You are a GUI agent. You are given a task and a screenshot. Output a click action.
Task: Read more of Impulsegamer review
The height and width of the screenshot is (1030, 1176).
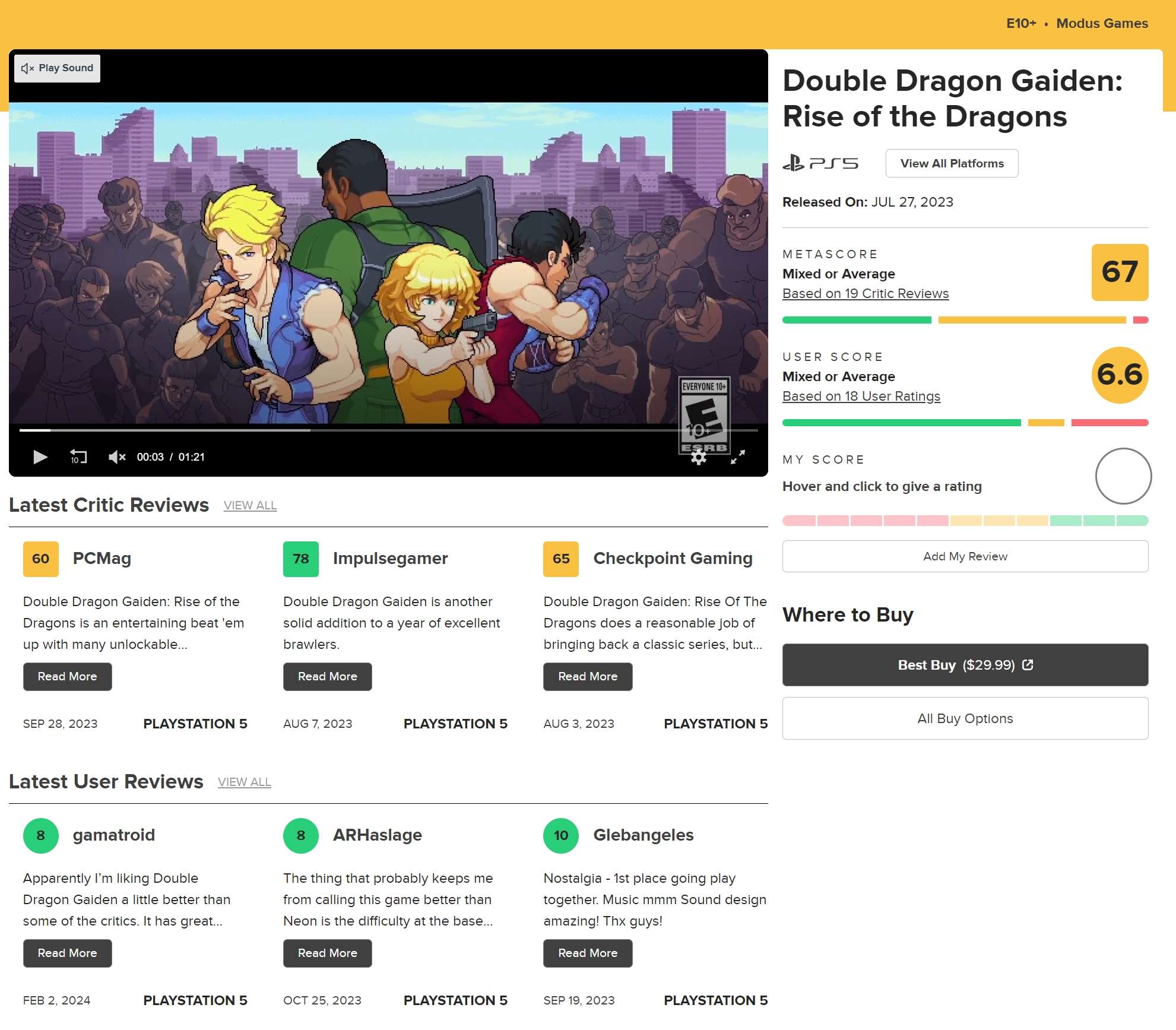pyautogui.click(x=327, y=676)
